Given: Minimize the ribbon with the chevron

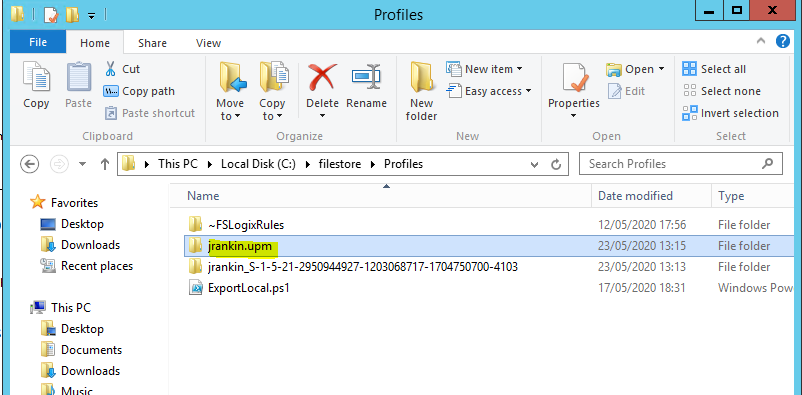Looking at the screenshot, I should point(761,41).
